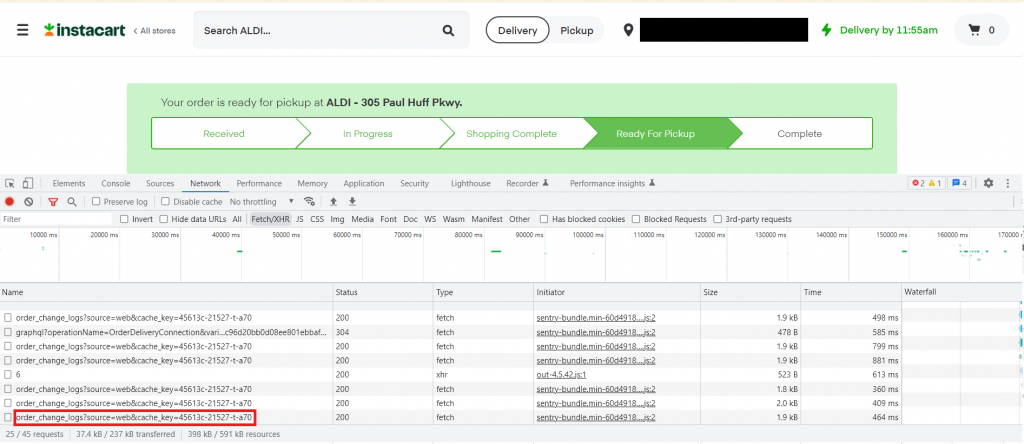Stop recording the network log
The image size is (1024, 444).
click(10, 202)
